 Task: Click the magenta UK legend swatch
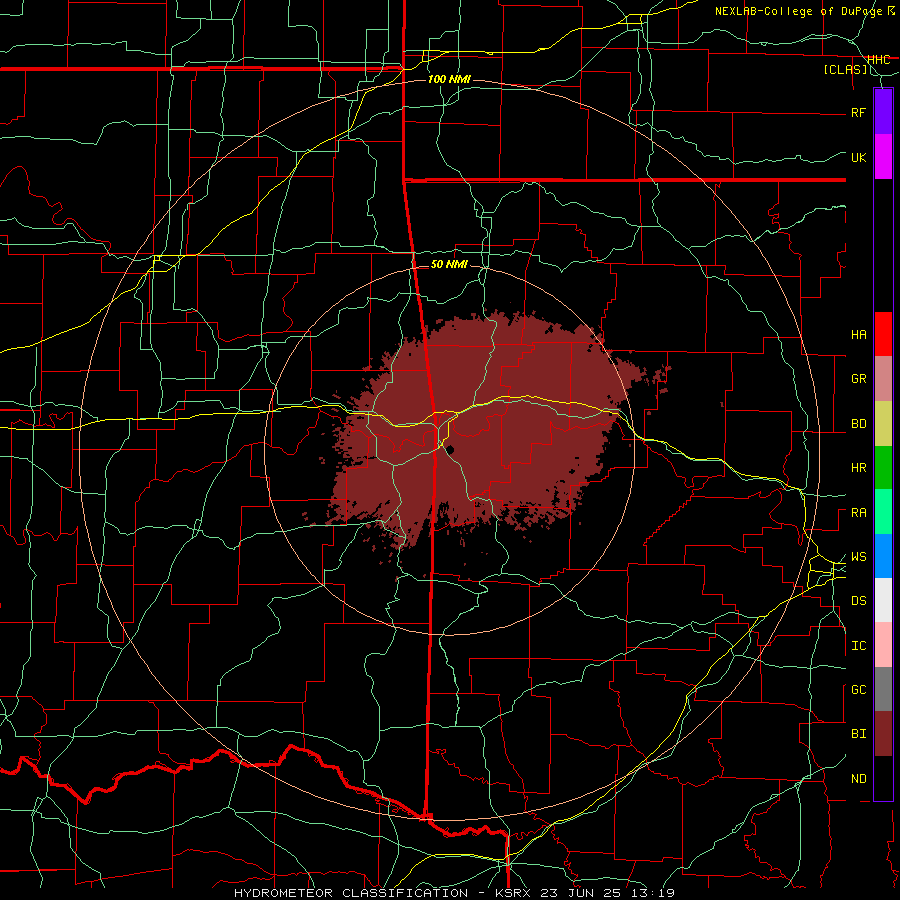coord(883,157)
